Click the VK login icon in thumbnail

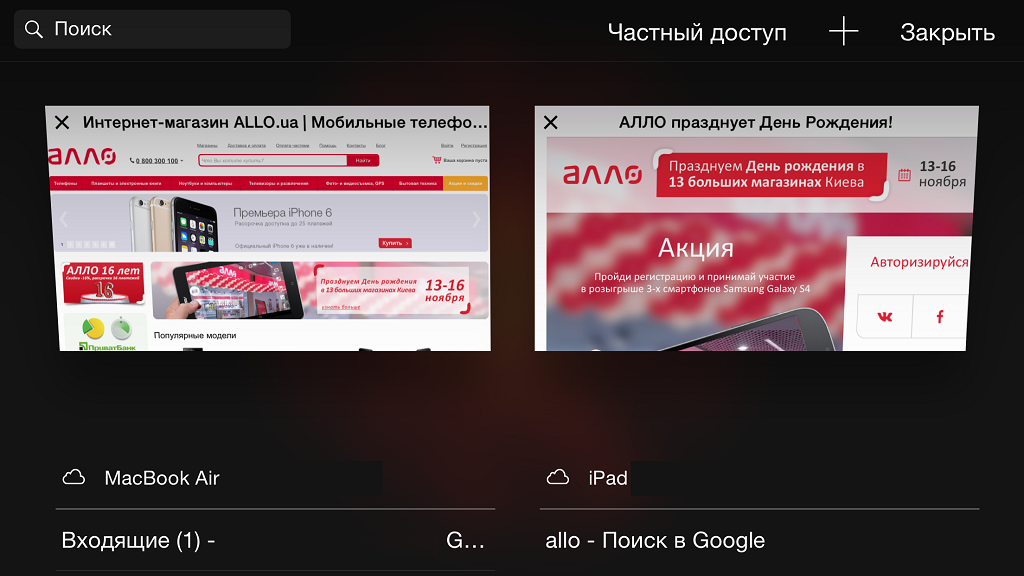point(884,317)
